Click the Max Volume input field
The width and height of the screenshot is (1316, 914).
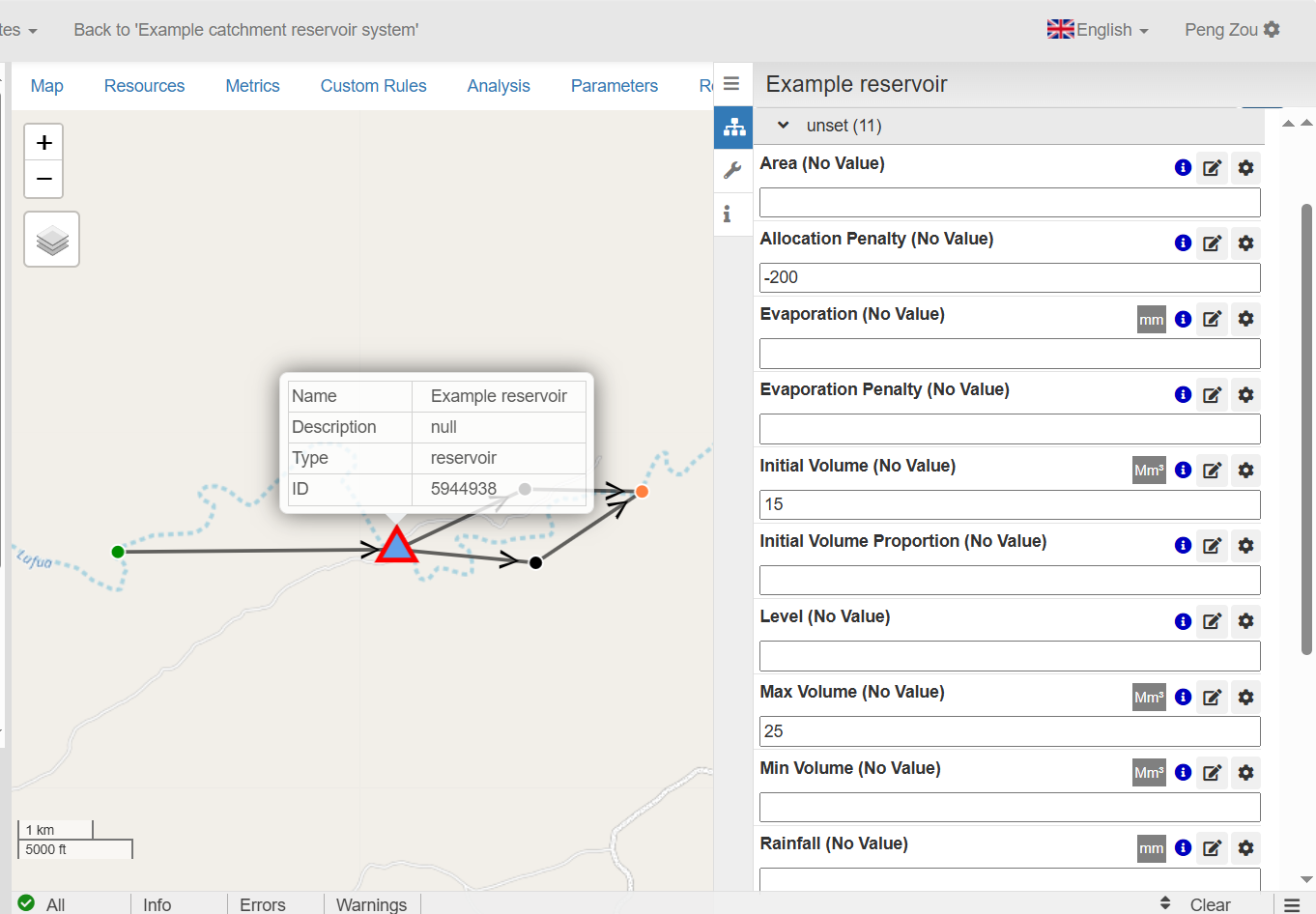pyautogui.click(x=1009, y=731)
